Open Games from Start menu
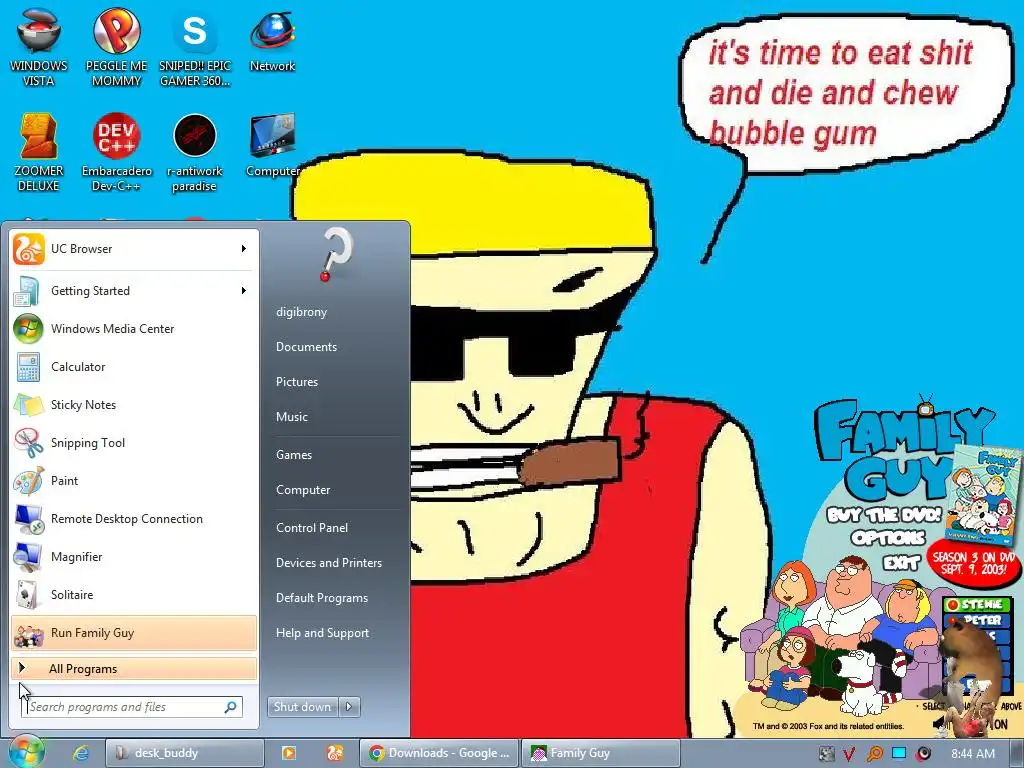 click(x=294, y=455)
